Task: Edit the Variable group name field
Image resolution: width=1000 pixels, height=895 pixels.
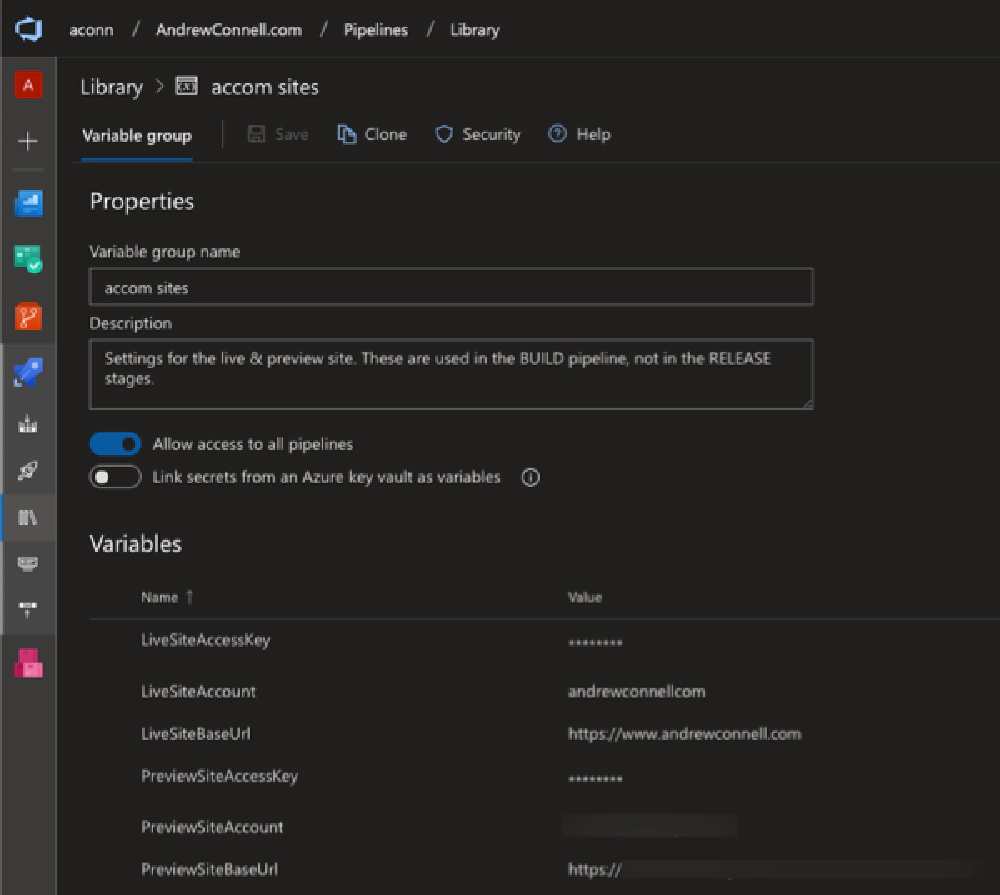Action: [450, 287]
